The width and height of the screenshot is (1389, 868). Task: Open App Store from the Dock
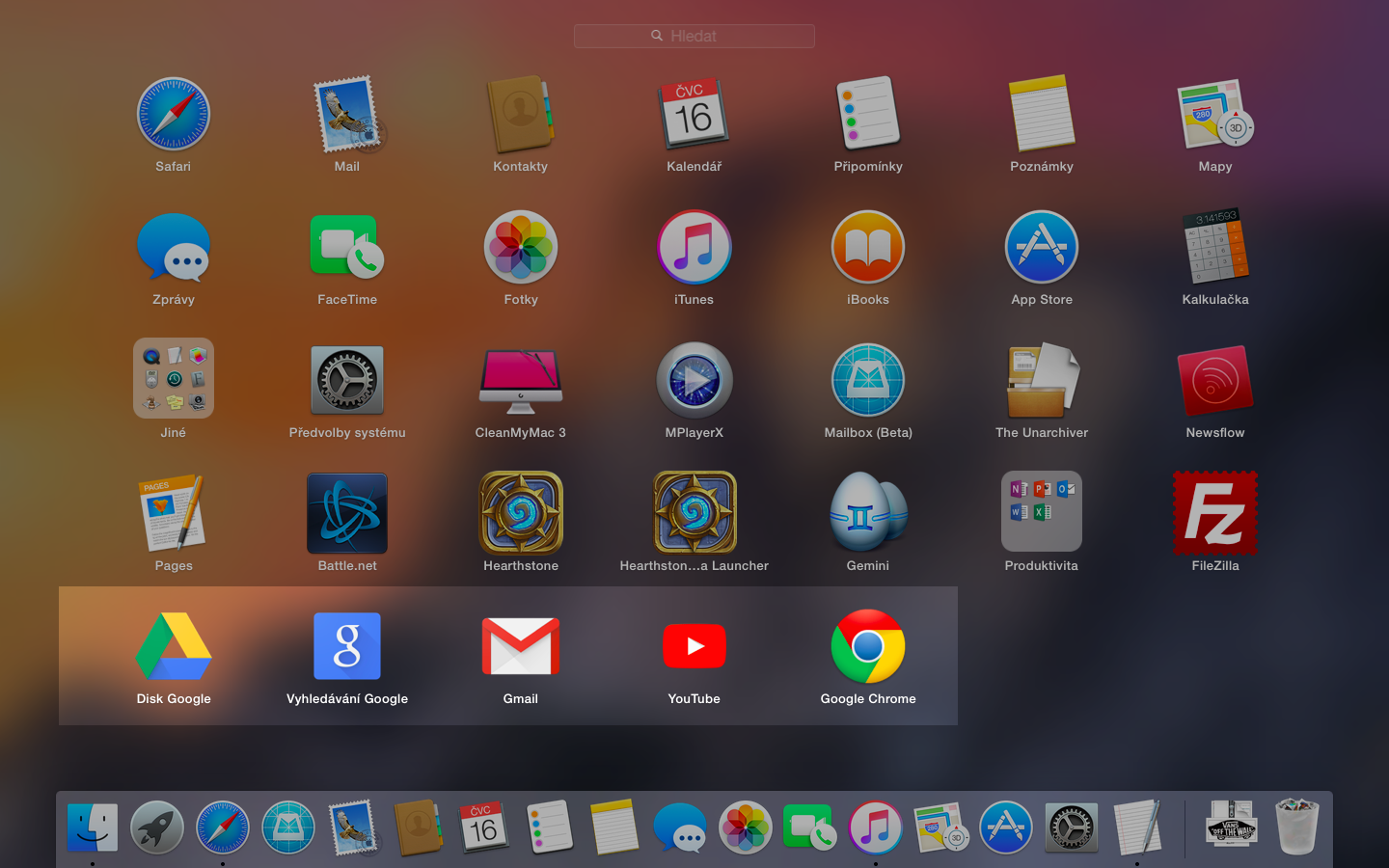(x=1006, y=827)
